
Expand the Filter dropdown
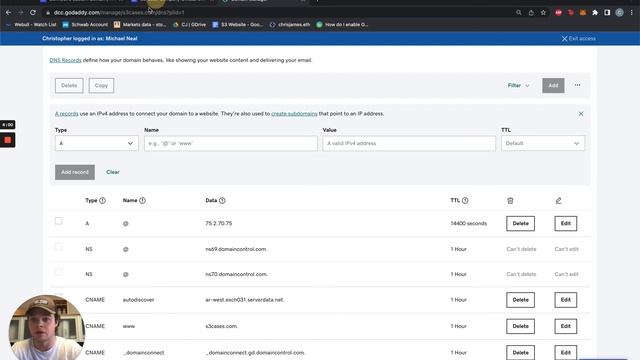(518, 85)
